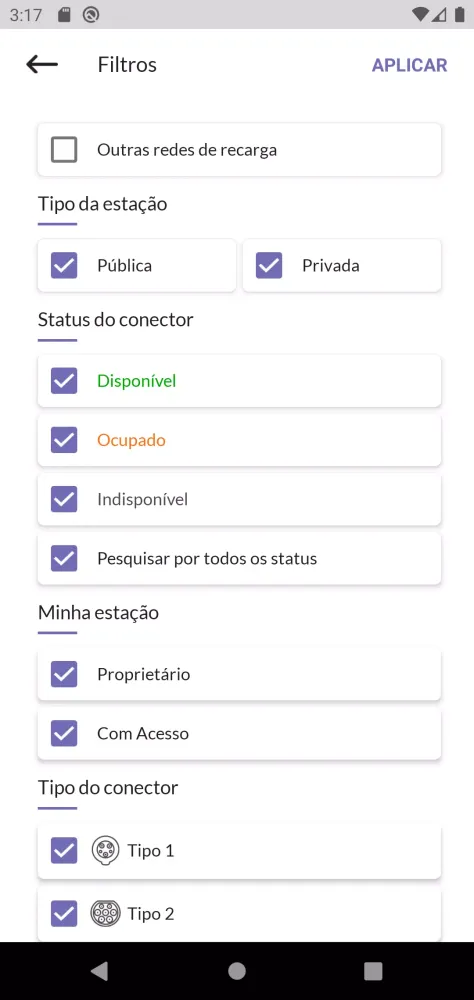Tap Android back navigation triangle
474x1000 pixels.
(100, 971)
